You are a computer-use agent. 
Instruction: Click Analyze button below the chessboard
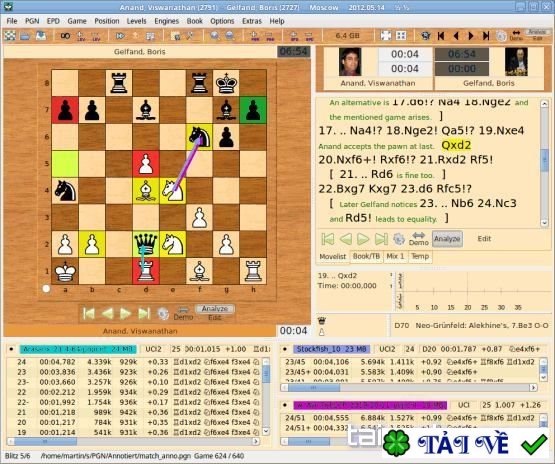[x=214, y=309]
